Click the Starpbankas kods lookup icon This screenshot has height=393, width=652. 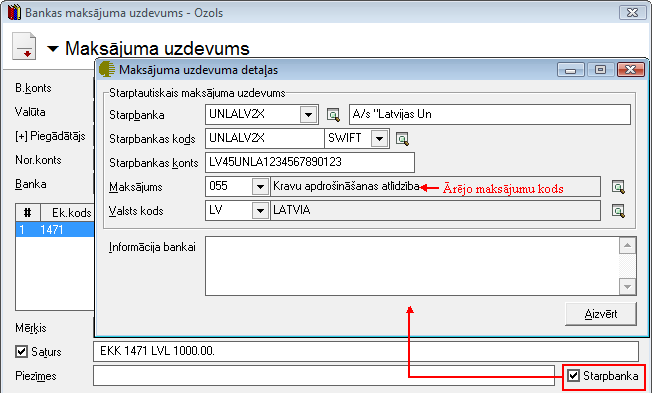402,139
